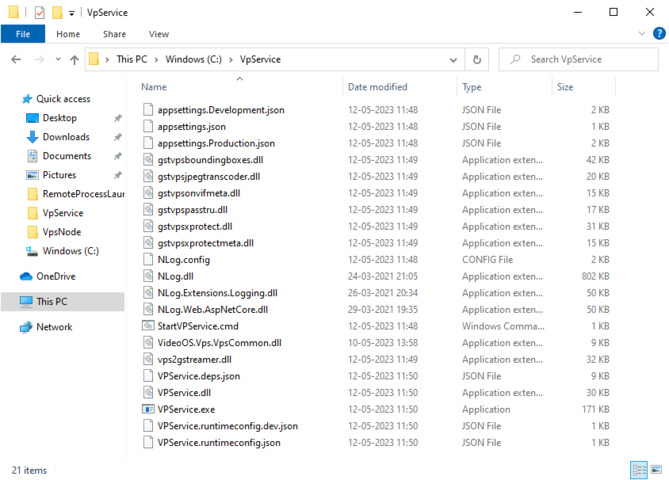Select Downloads in the navigation pane
669x480 pixels.
click(x=66, y=137)
